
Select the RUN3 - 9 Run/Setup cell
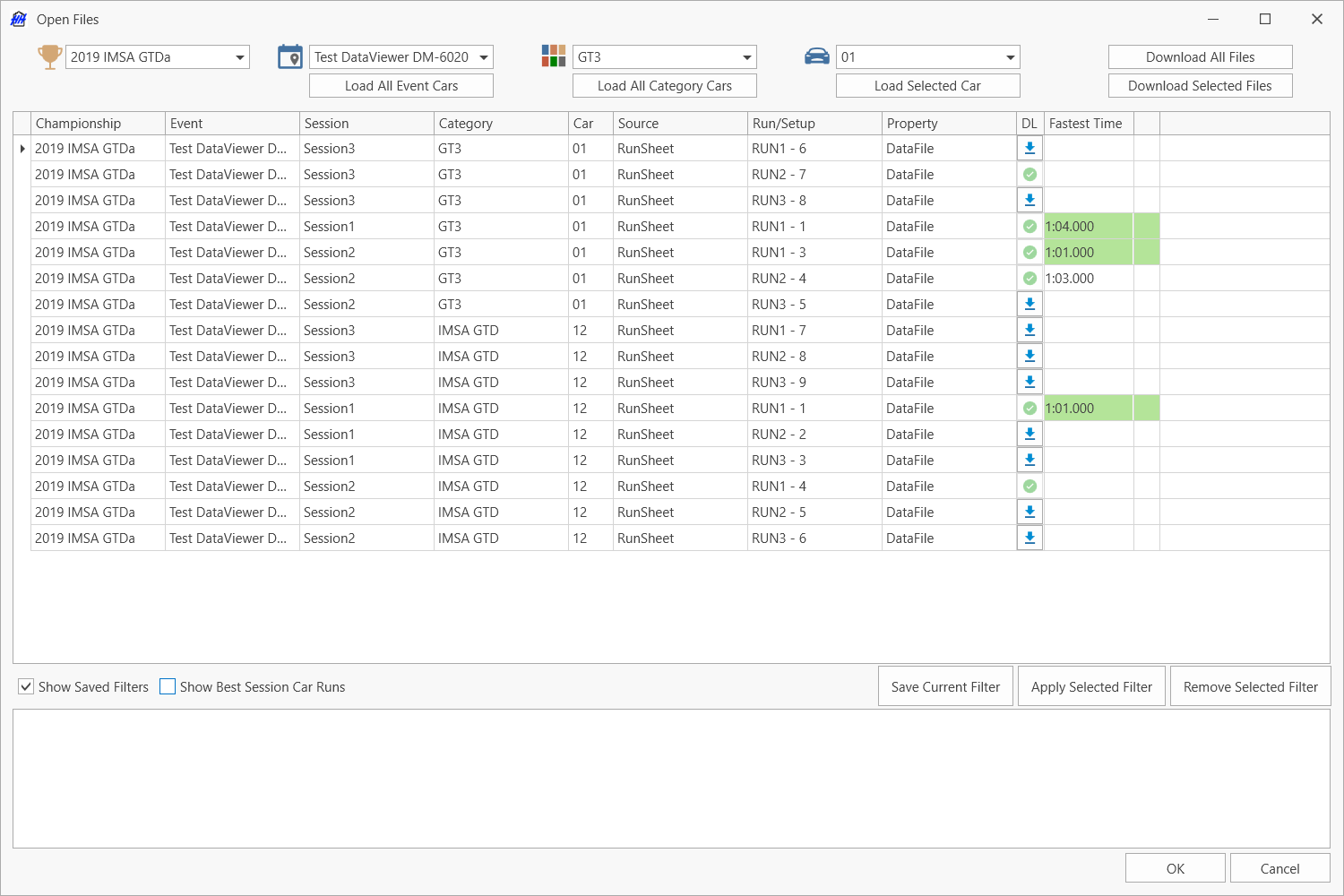pos(814,382)
